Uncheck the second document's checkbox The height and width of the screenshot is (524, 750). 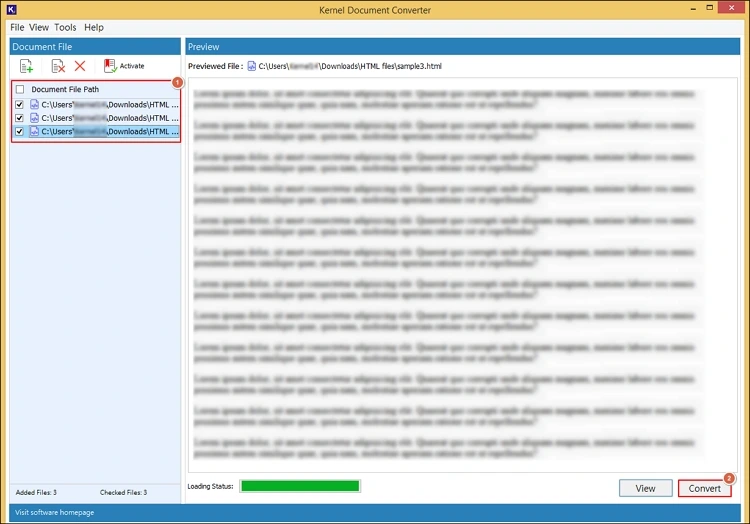20,118
